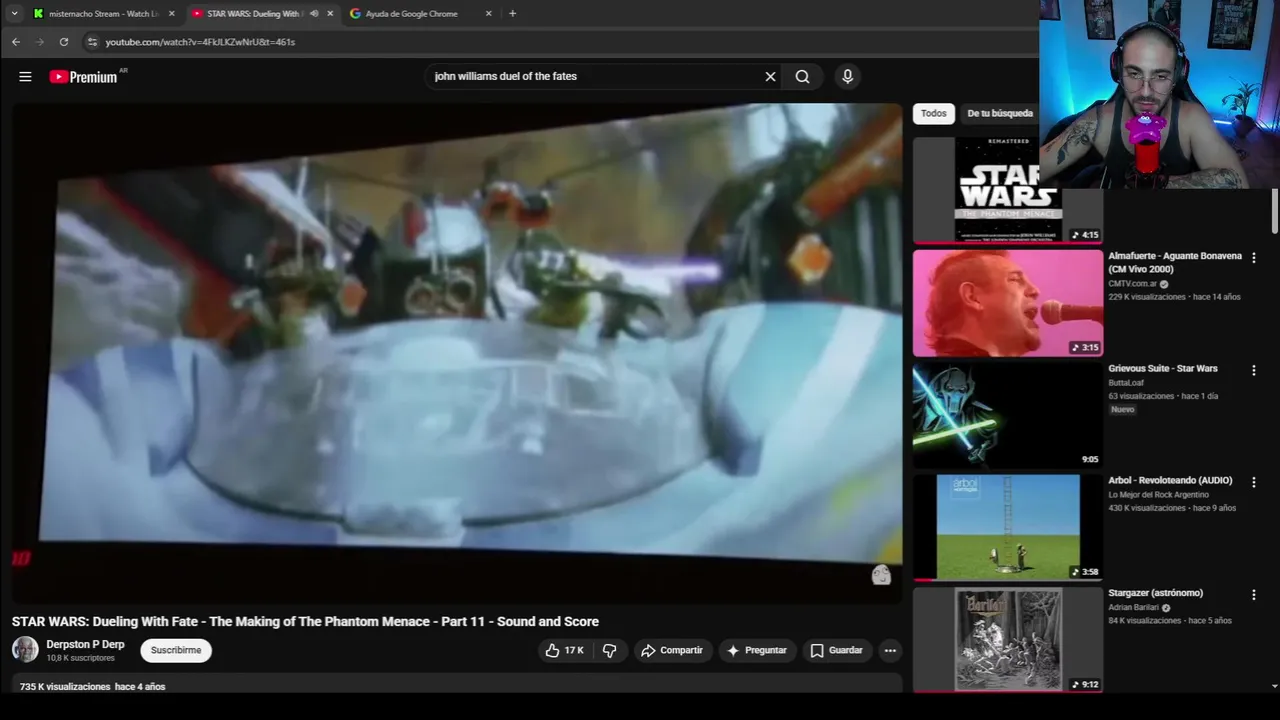The height and width of the screenshot is (720, 1280).
Task: Subscribe using the Suscribirme button
Action: [176, 650]
